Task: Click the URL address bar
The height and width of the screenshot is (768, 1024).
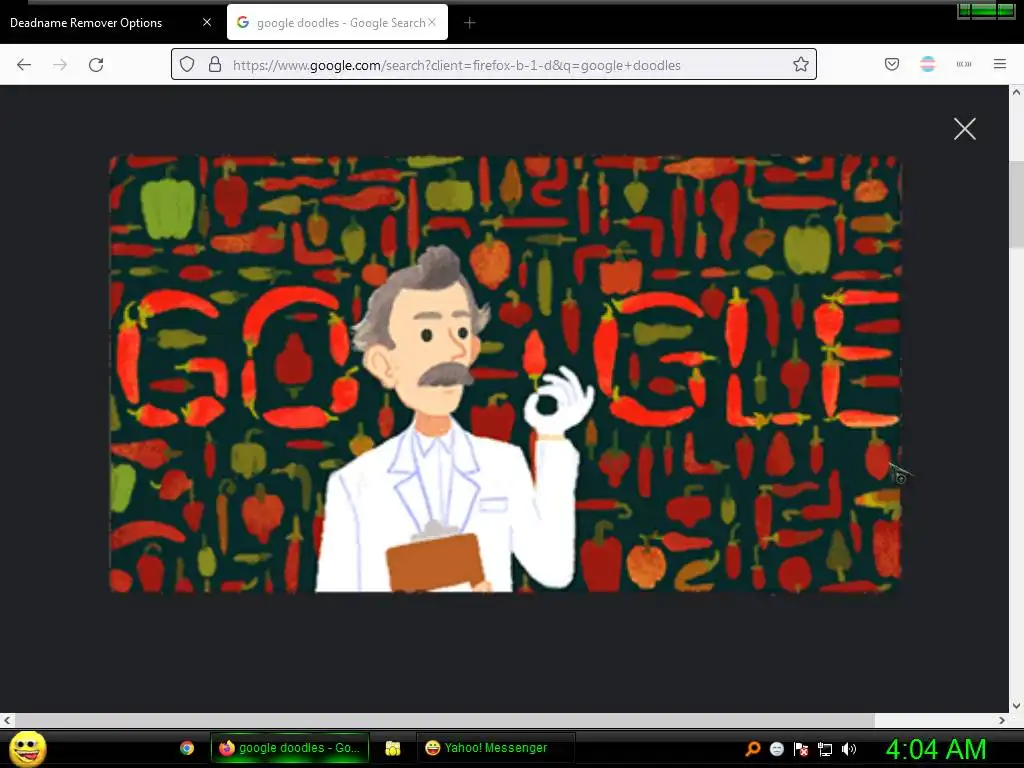Action: (494, 65)
